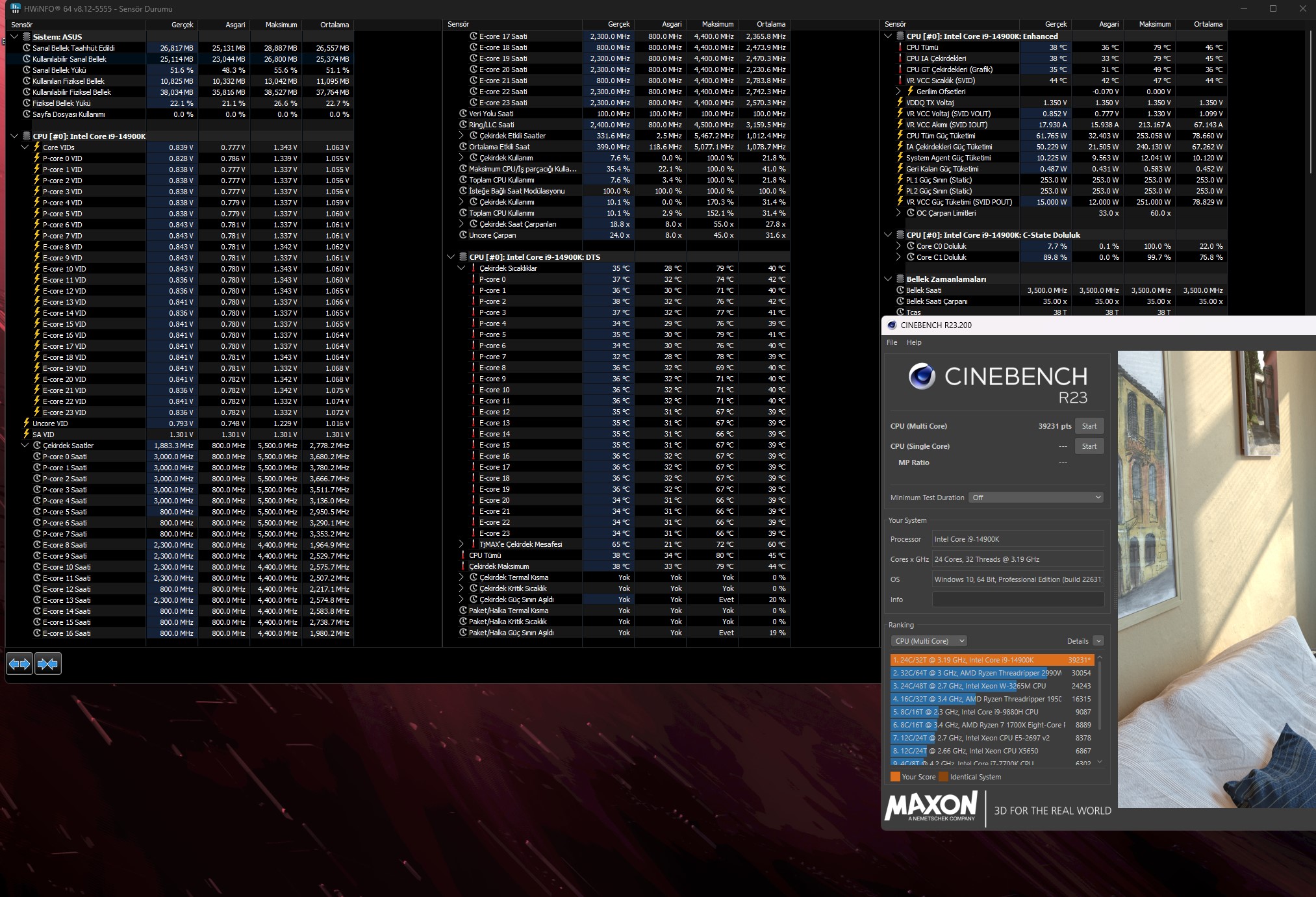Click the clock icon beside Core C0 Doluluk
The image size is (1316, 897).
click(911, 246)
